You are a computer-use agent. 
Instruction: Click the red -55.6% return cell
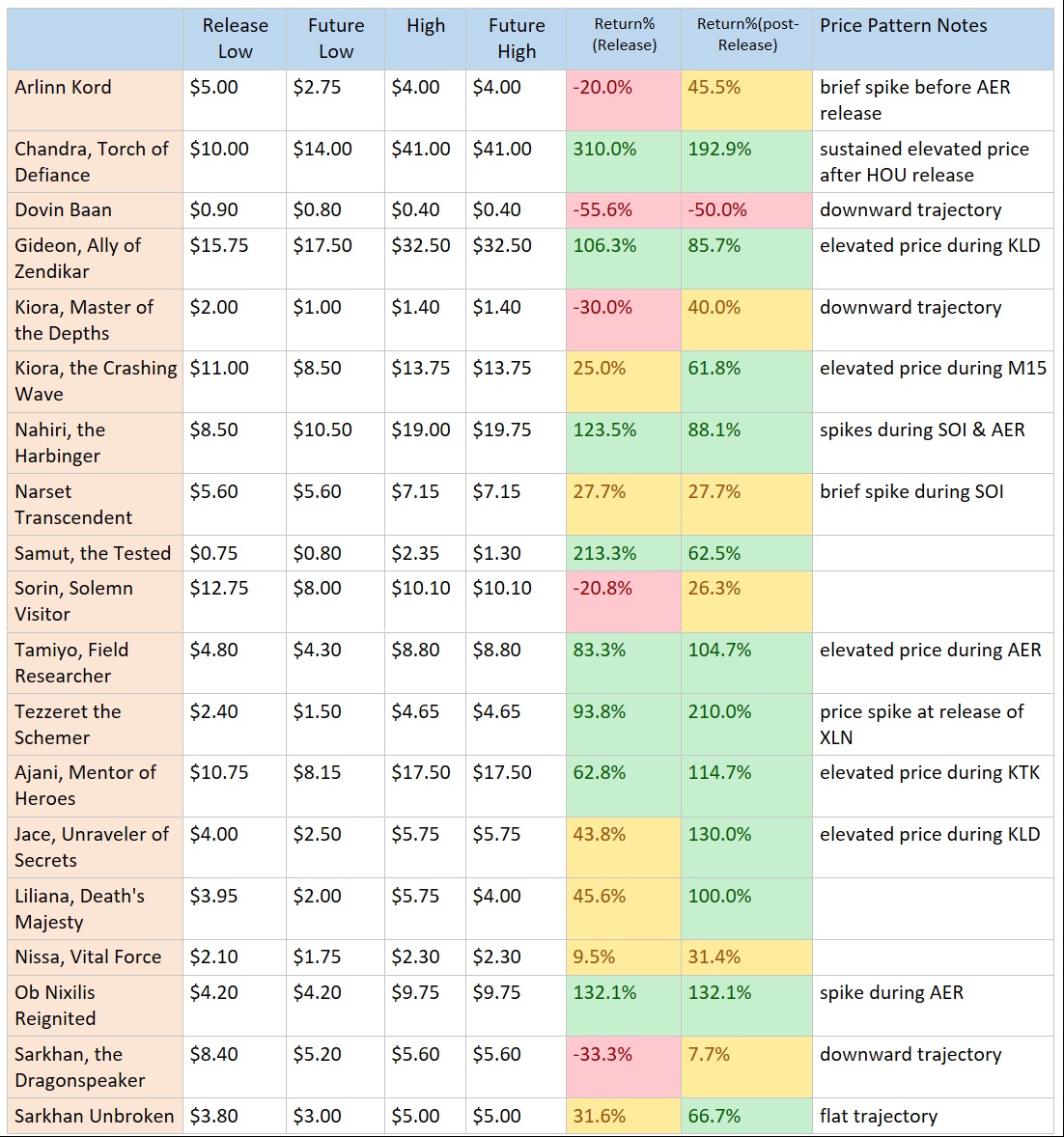click(602, 210)
